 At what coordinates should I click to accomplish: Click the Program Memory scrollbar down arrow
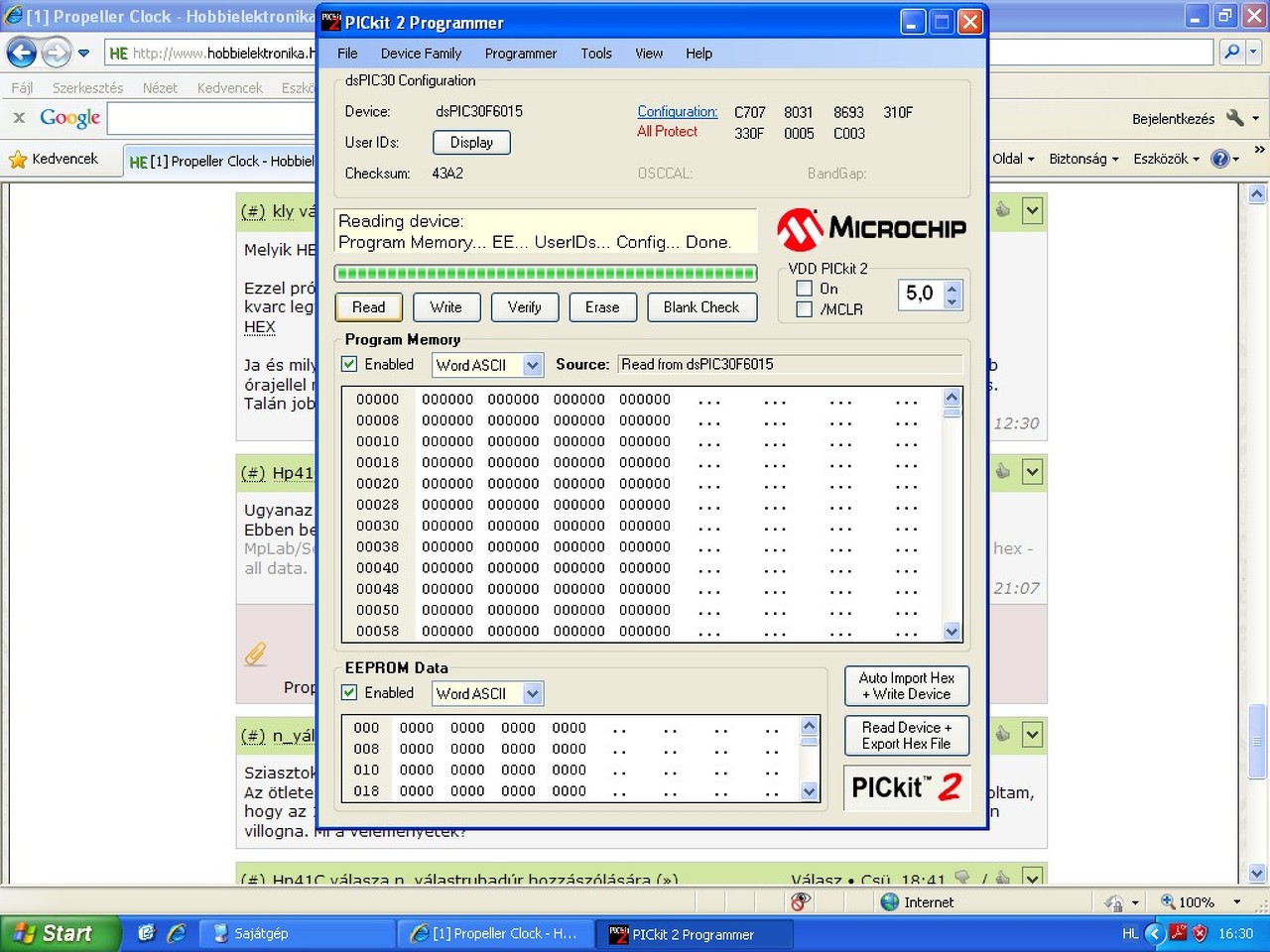point(952,632)
